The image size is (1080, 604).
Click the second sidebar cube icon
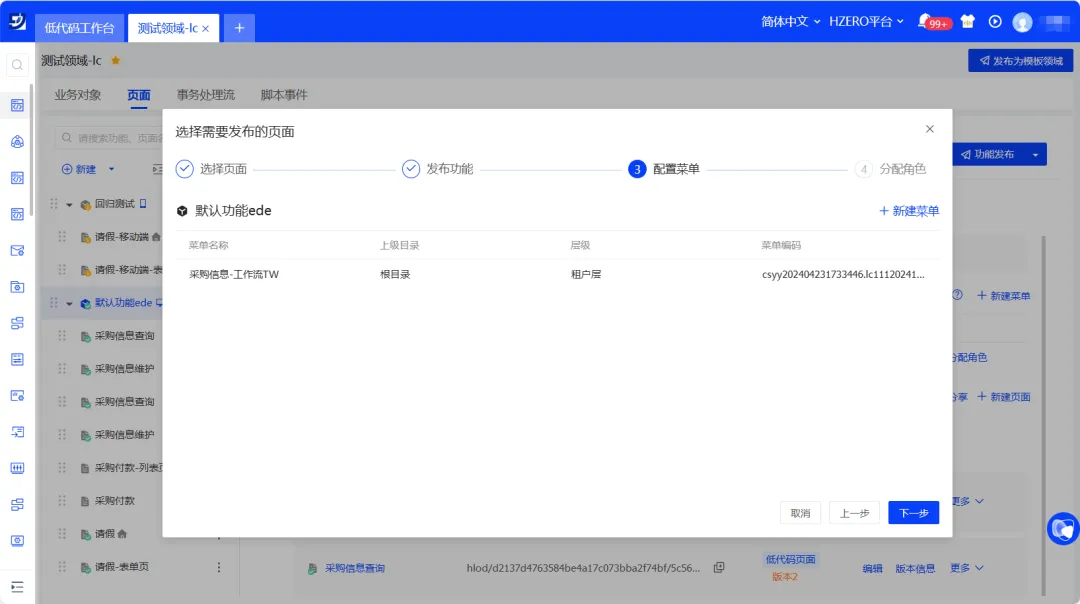coord(17,142)
